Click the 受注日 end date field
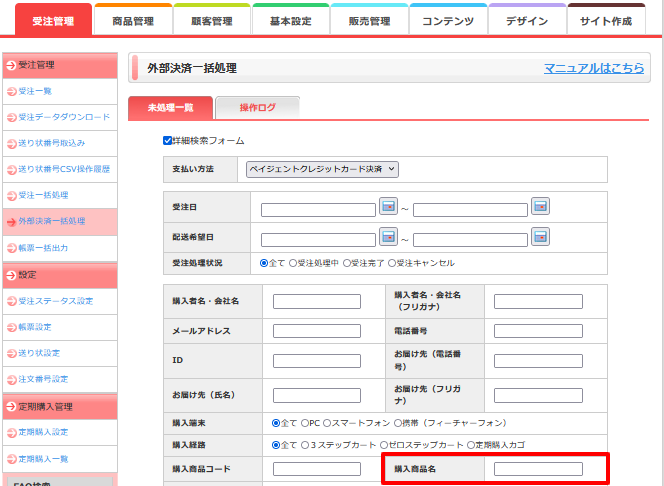Screen dimensions: 664x486 [x=470, y=210]
